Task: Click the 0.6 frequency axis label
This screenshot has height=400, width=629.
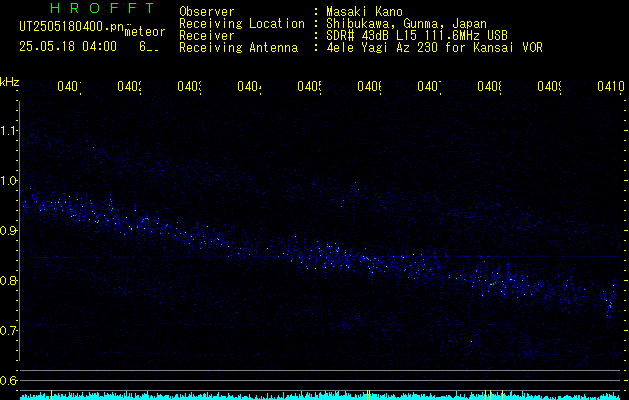Action: pyautogui.click(x=9, y=380)
